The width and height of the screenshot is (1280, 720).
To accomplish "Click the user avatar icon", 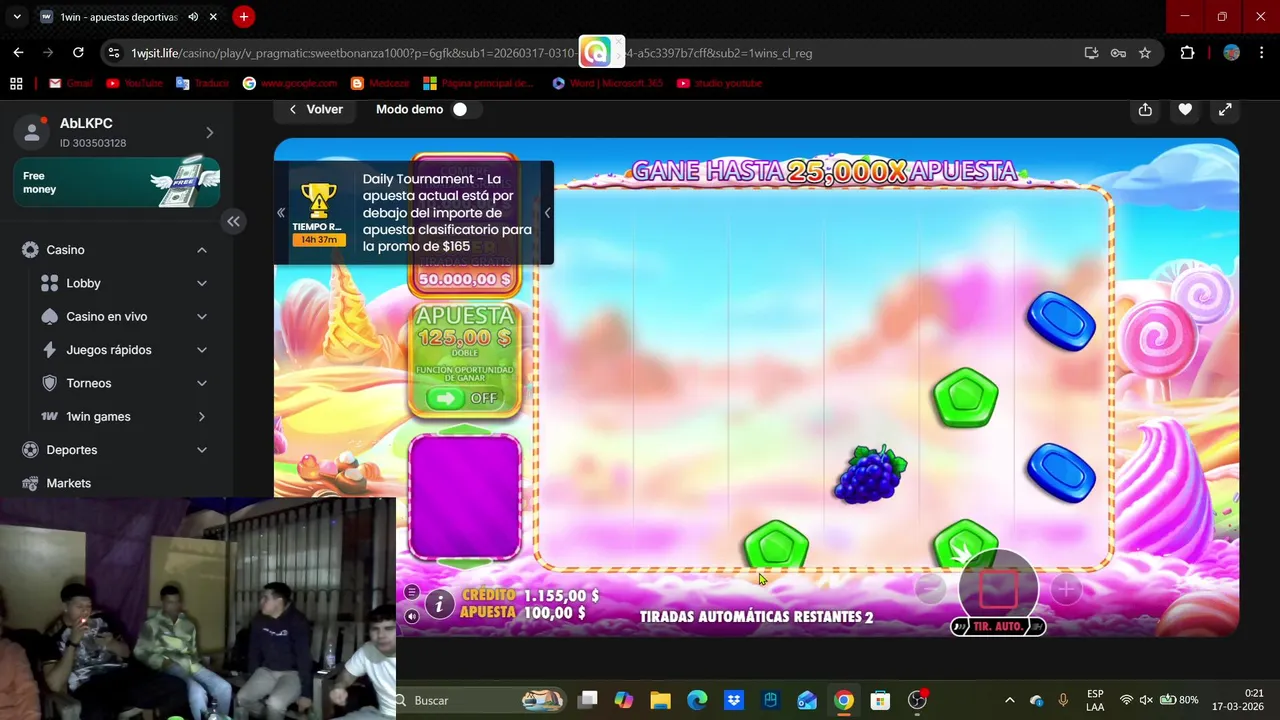I will tap(32, 132).
